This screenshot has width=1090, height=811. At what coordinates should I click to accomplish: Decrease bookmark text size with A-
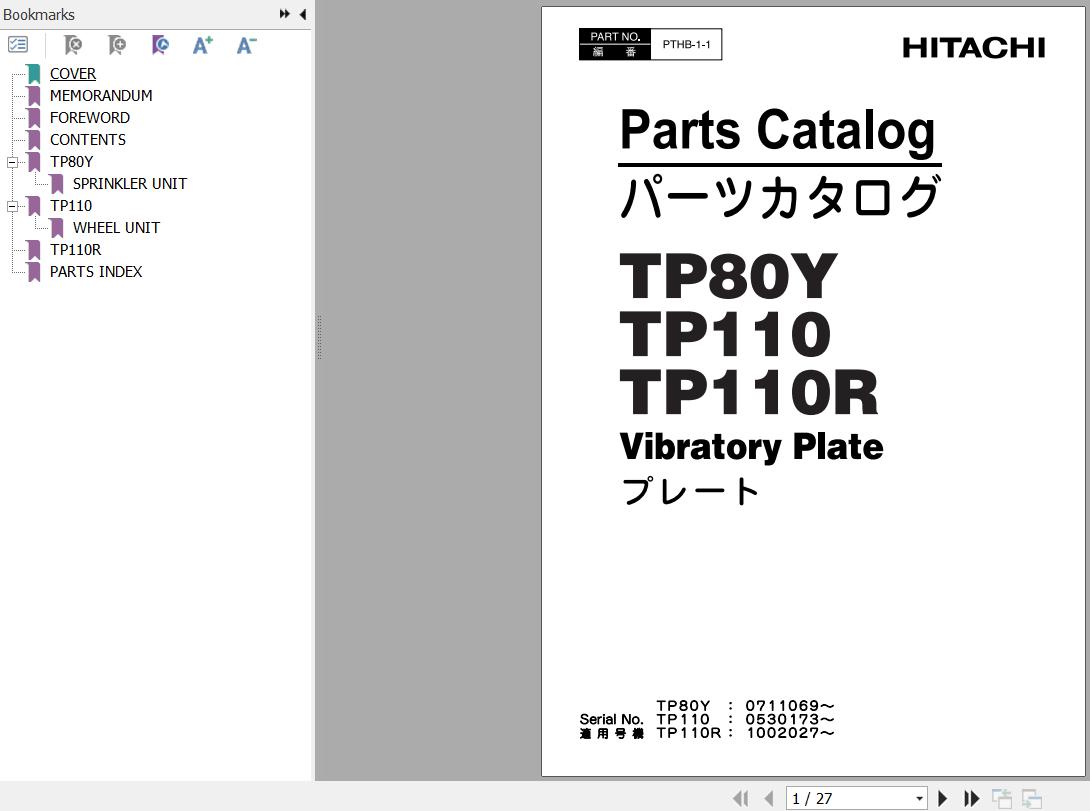pyautogui.click(x=246, y=45)
